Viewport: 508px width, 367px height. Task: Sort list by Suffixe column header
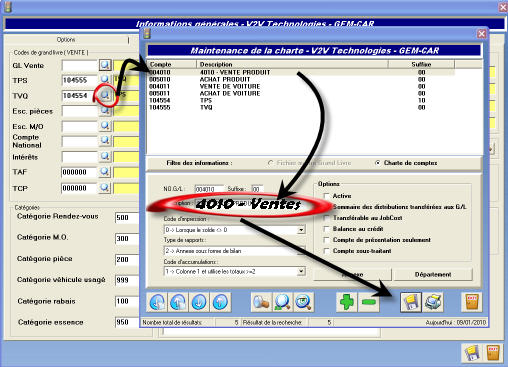coord(421,64)
